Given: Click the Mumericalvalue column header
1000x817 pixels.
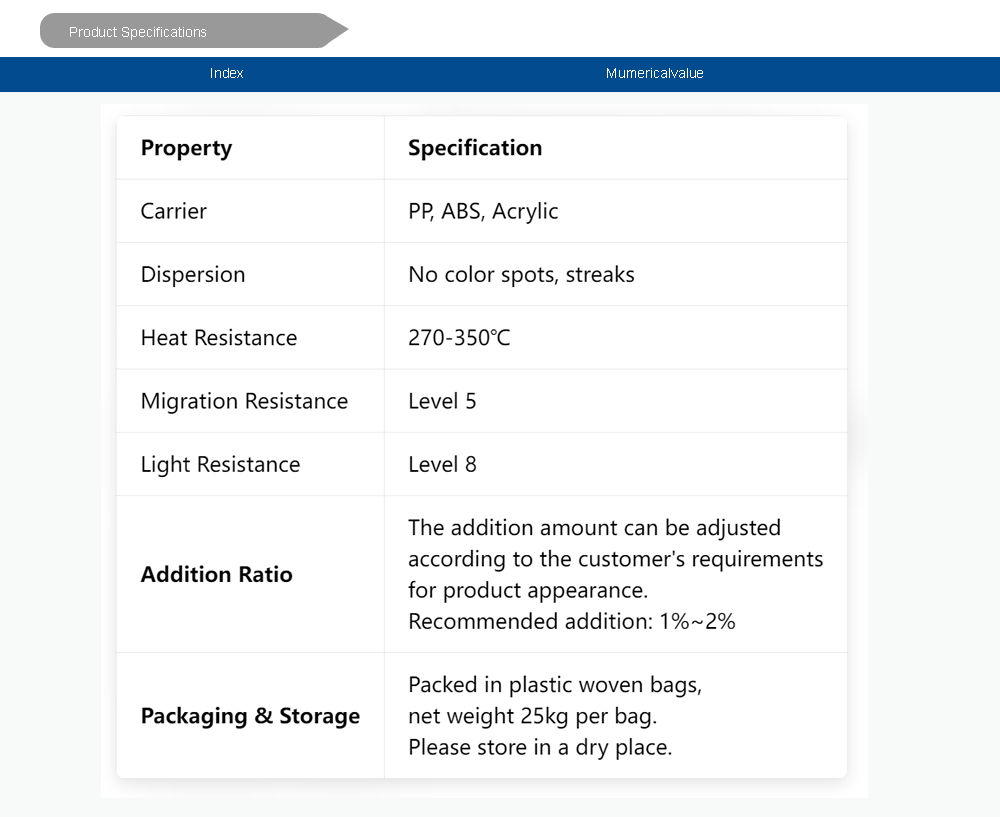Looking at the screenshot, I should (655, 73).
